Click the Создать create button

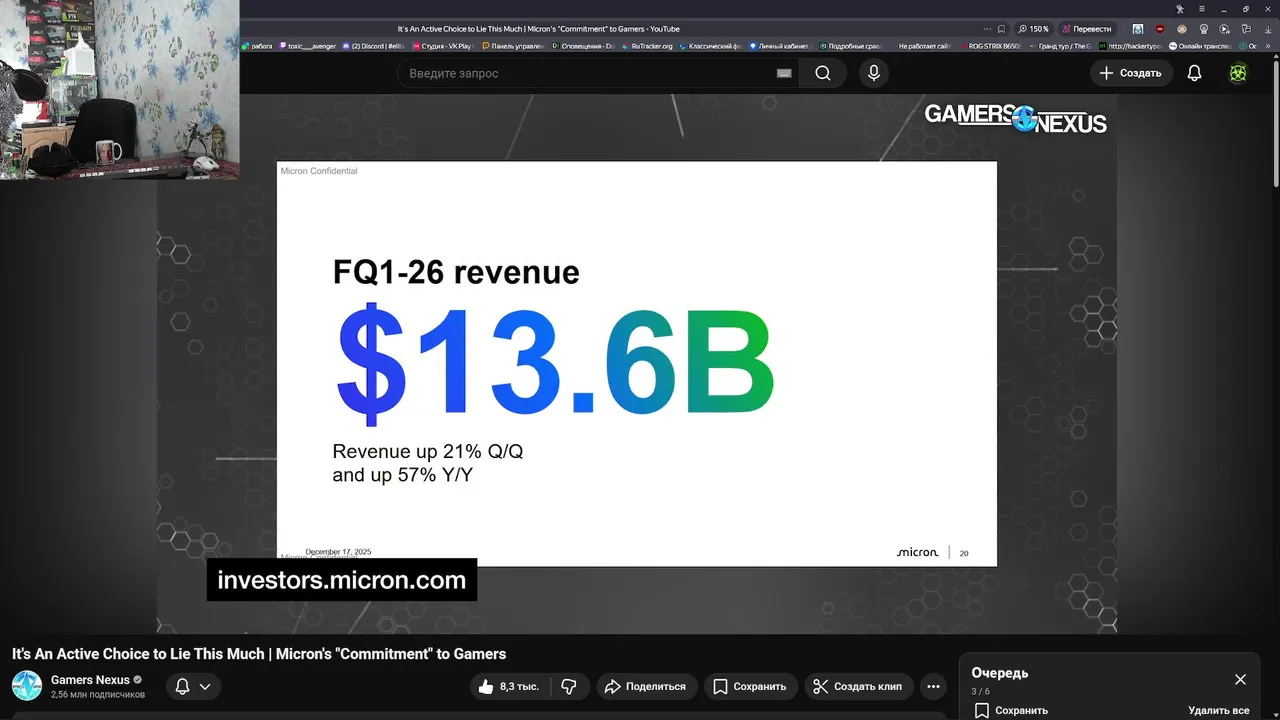[x=1130, y=73]
